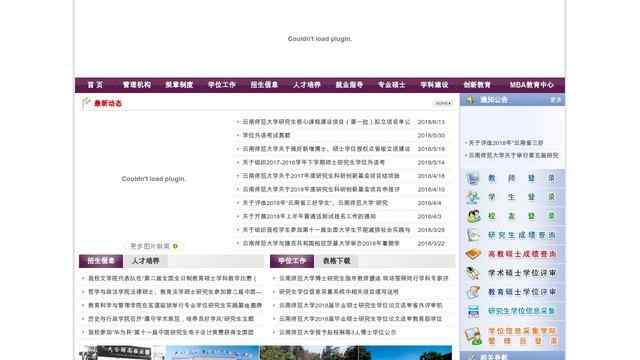Open the 研究生学位信息采集系统 entry in 学位工作 list
This screenshot has height=360, width=640.
[339, 292]
